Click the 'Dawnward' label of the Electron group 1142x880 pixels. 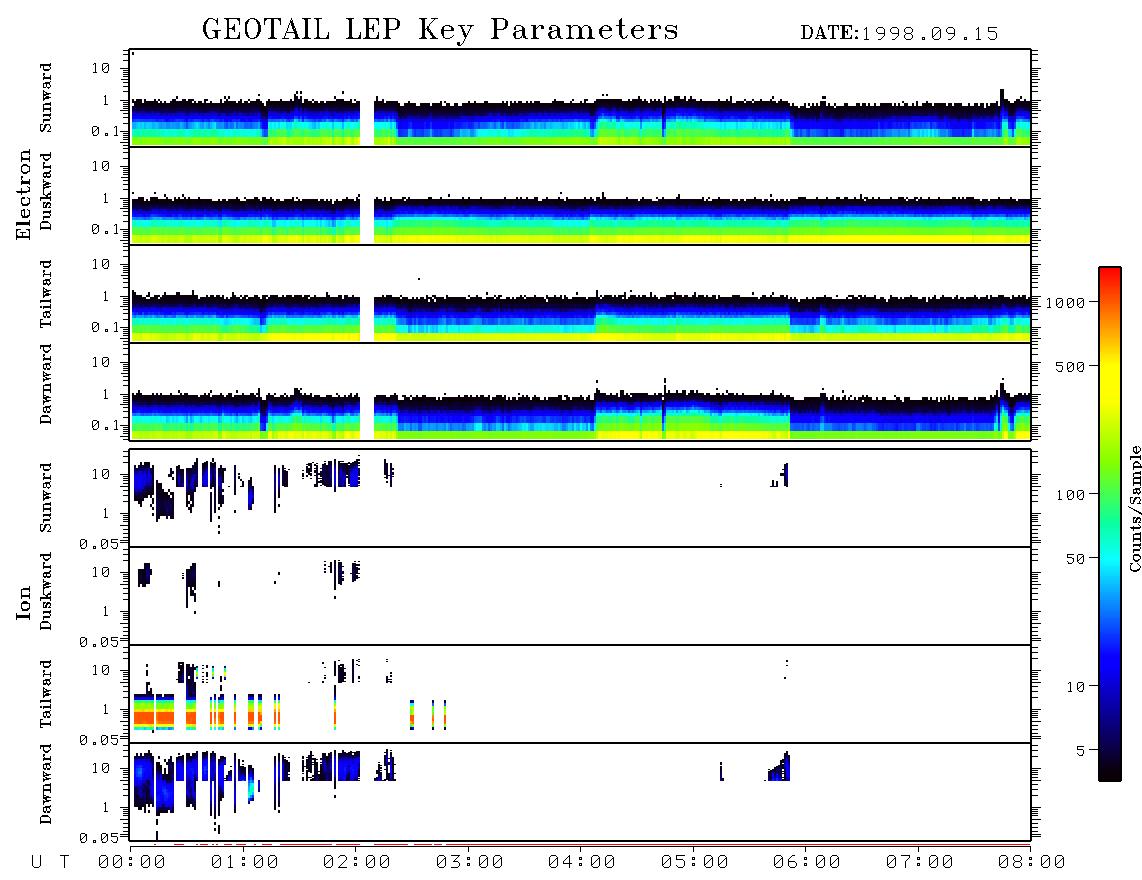46,385
